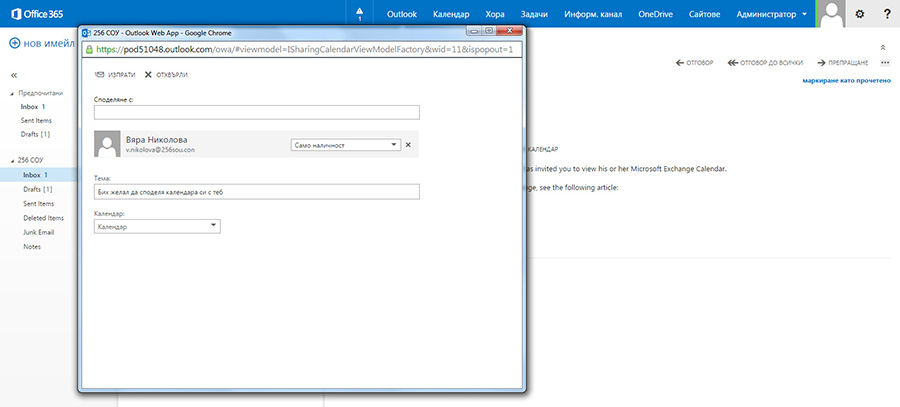Expand the Администратор dropdown menu
This screenshot has width=900, height=407.
tap(771, 14)
